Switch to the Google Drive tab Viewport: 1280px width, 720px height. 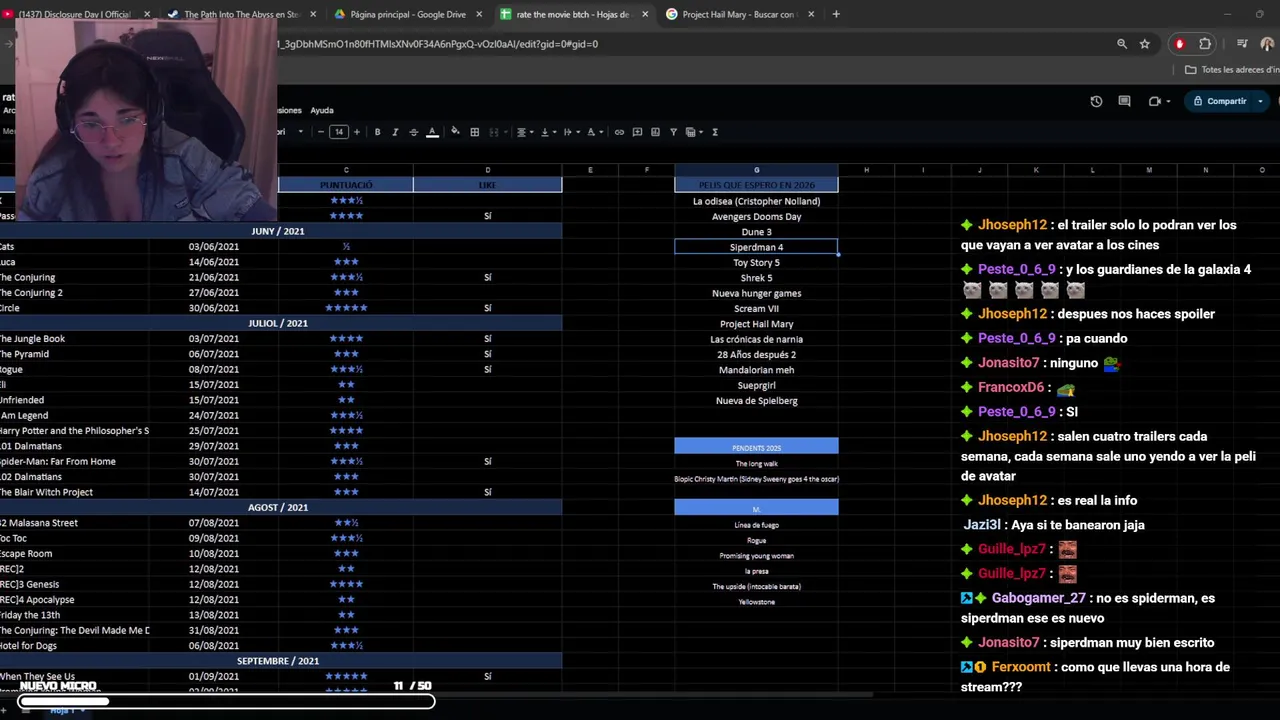(406, 14)
